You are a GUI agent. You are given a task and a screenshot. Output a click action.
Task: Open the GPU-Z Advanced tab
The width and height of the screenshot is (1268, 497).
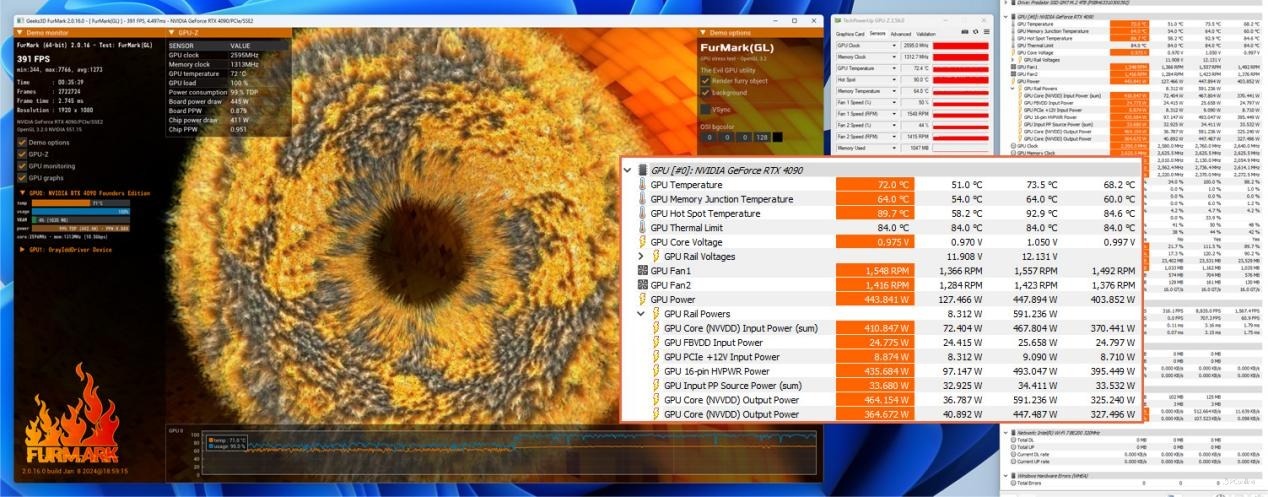[x=901, y=33]
